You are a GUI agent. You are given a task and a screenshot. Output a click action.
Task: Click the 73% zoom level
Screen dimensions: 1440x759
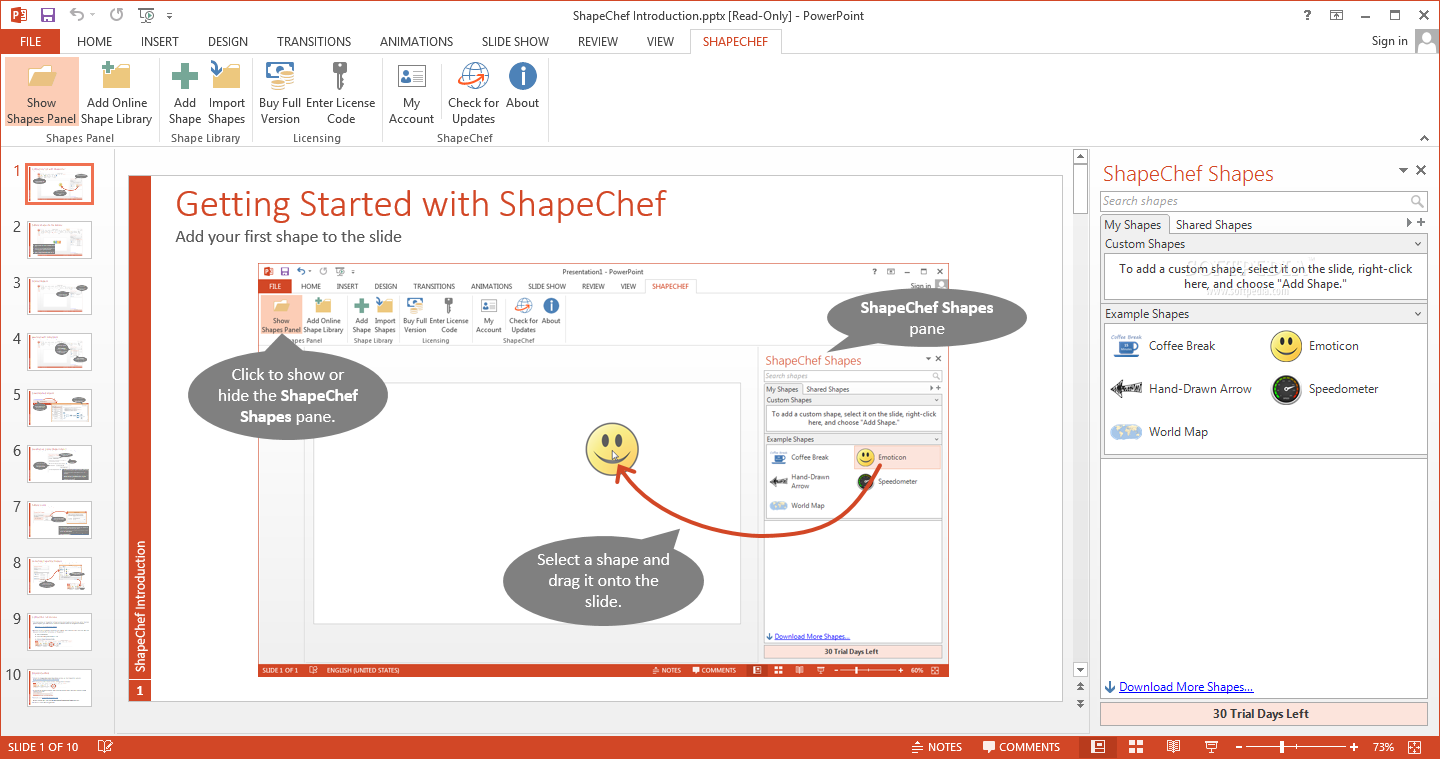pos(1383,747)
